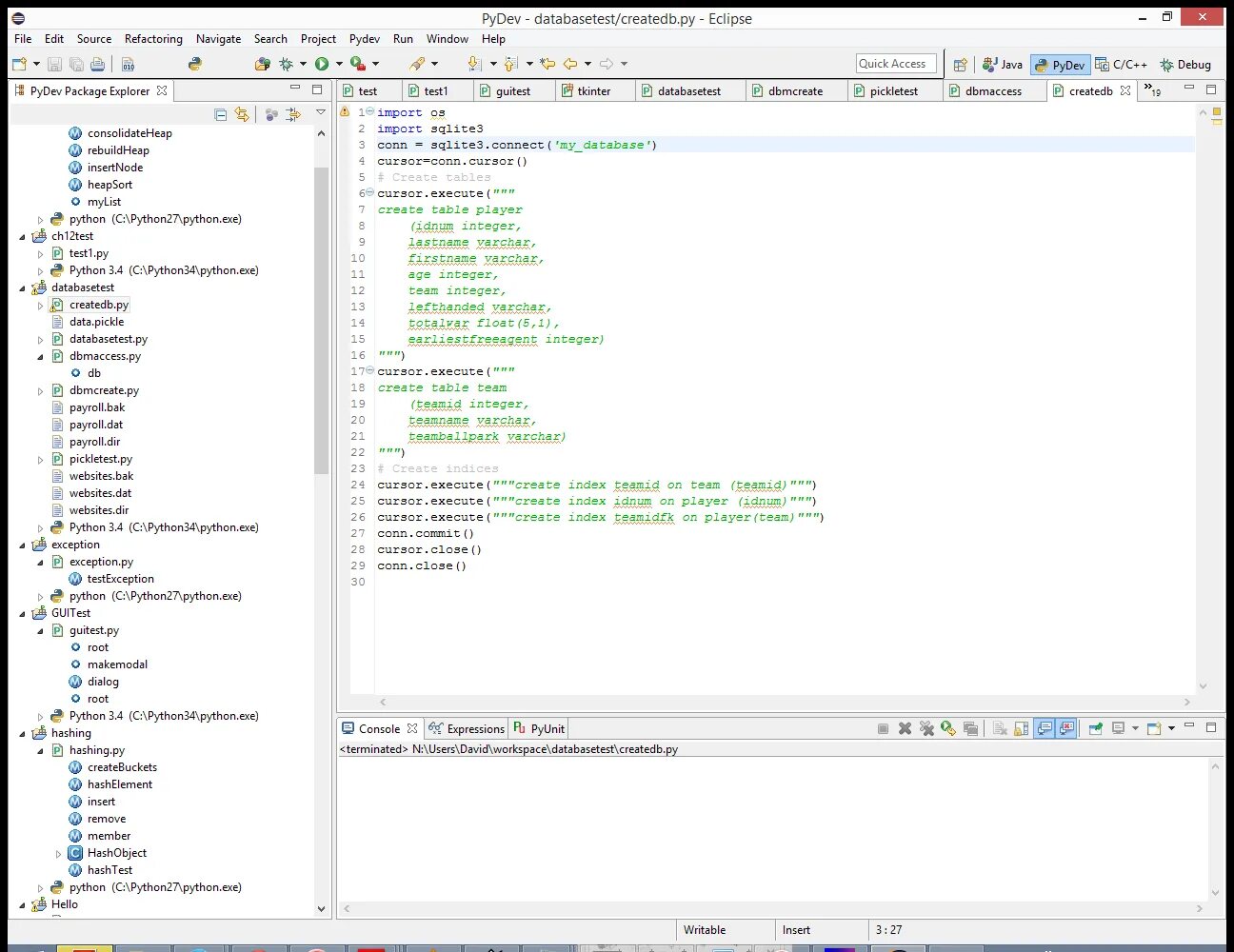The height and width of the screenshot is (952, 1234).
Task: Open the Debug launch dropdown arrow
Action: coord(303,64)
